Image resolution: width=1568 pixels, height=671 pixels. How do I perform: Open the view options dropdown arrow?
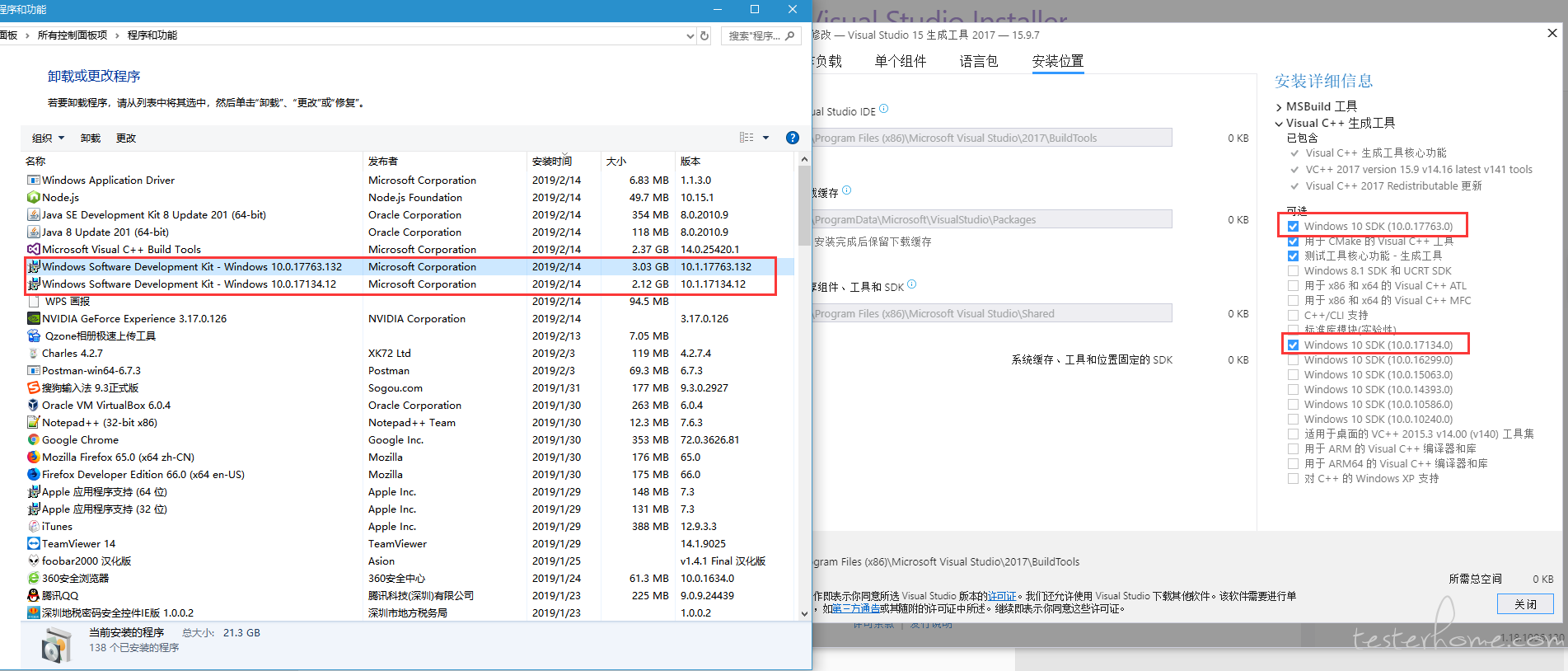[765, 138]
